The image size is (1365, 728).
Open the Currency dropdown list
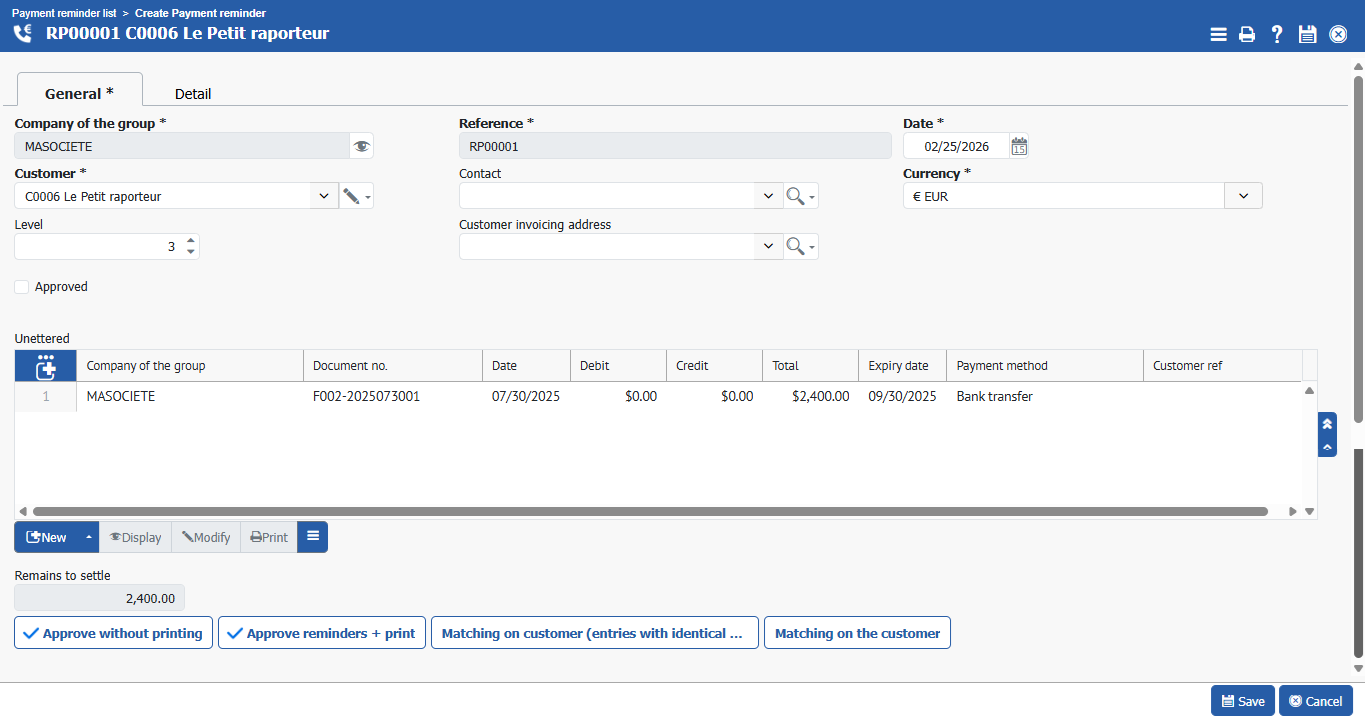[x=1243, y=196]
